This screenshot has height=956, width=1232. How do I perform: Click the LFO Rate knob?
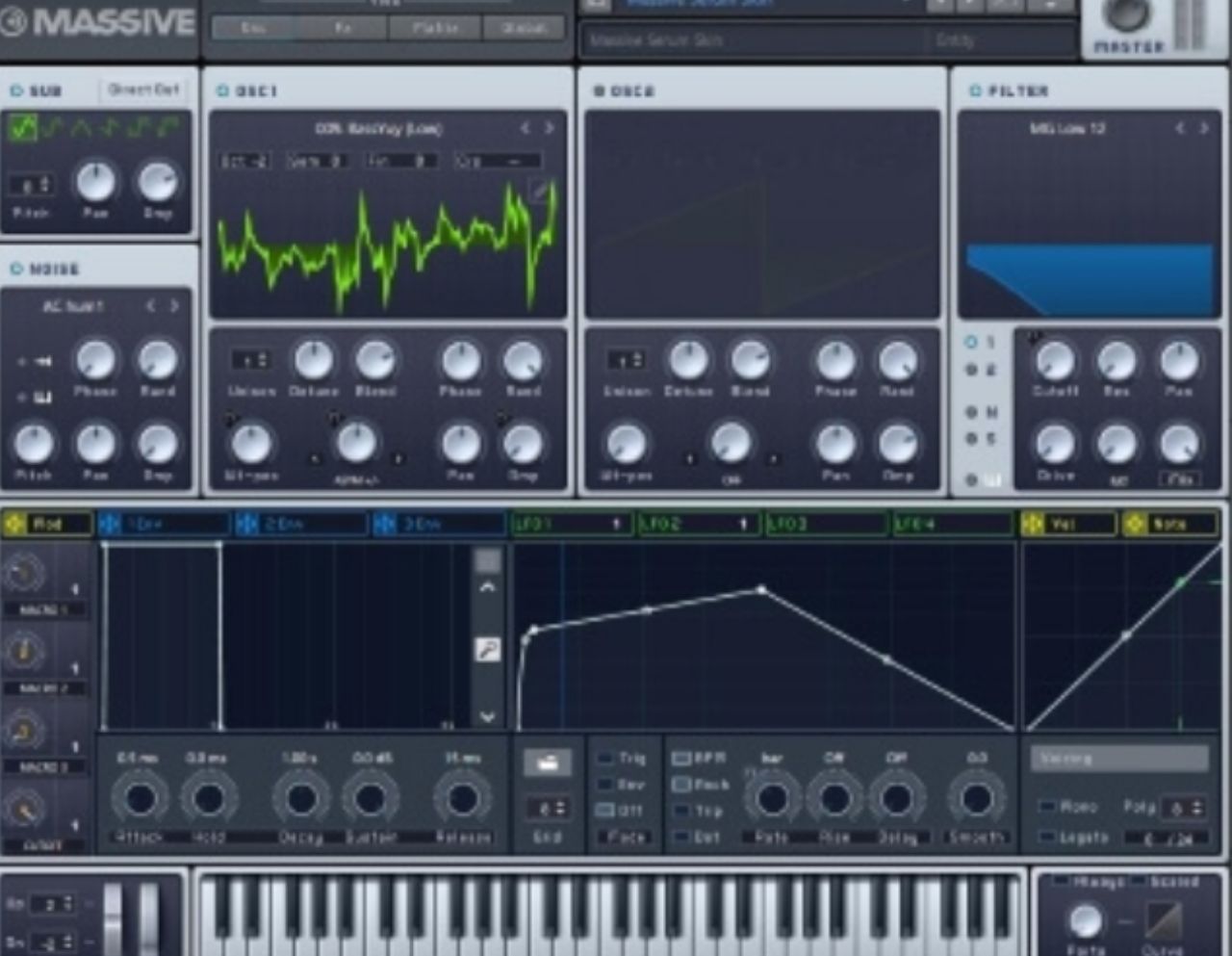[772, 799]
